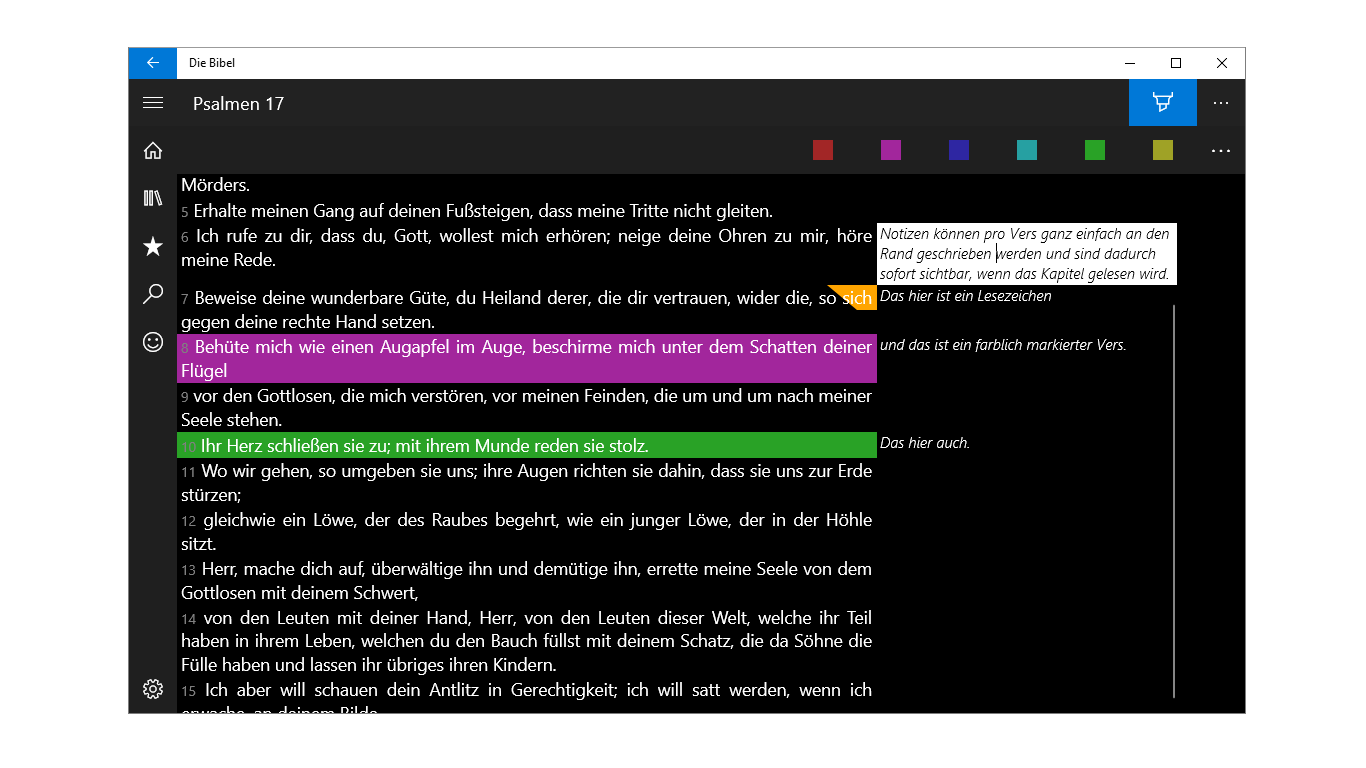The width and height of the screenshot is (1366, 768).
Task: Click the word 'Mörders.' at top
Action: tap(216, 185)
